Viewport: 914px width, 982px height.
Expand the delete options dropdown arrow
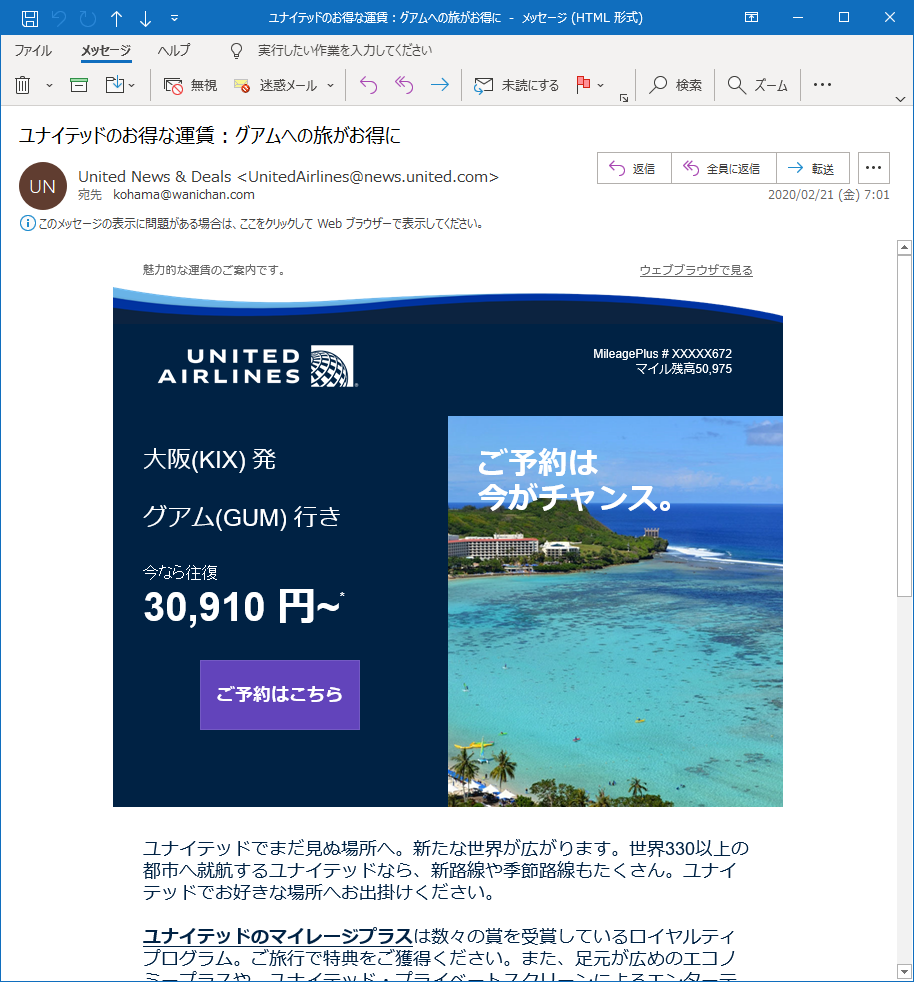(x=49, y=85)
